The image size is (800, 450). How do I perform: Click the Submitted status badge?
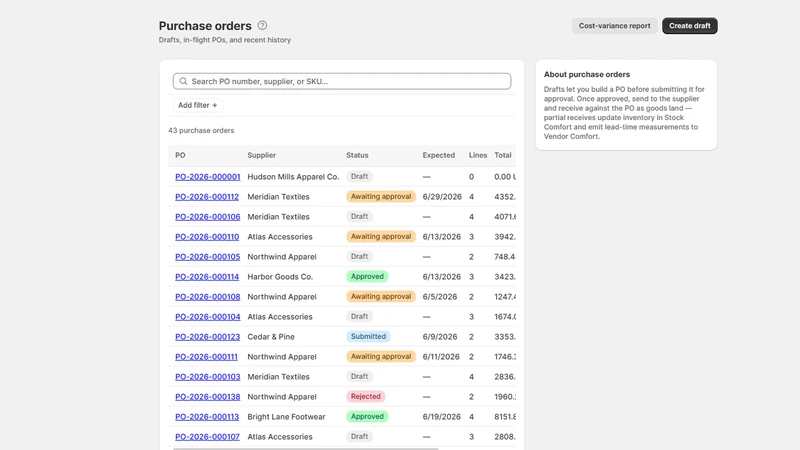368,337
